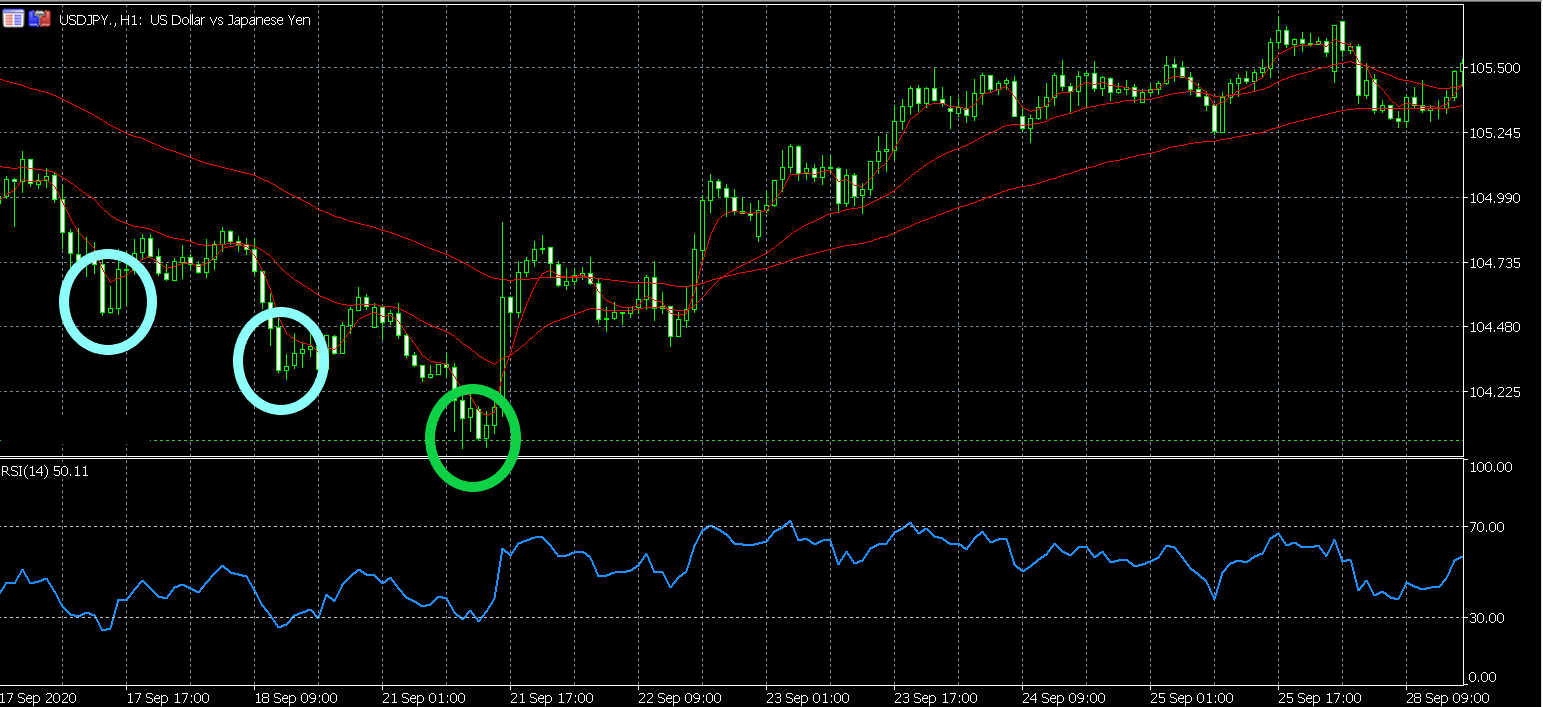Click the 104.990 price axis label
1543x707 pixels.
(x=1496, y=198)
